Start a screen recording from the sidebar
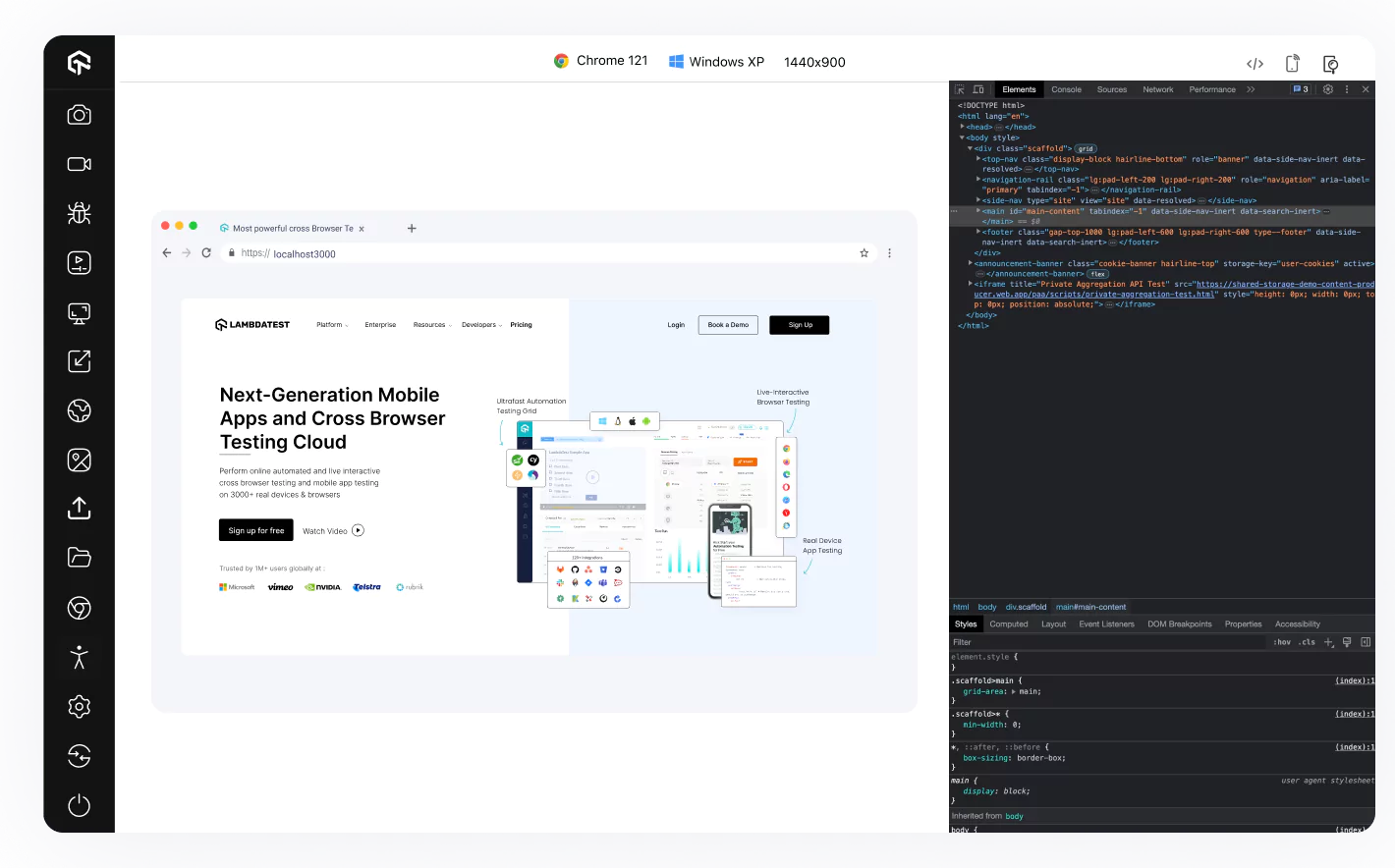 [79, 163]
